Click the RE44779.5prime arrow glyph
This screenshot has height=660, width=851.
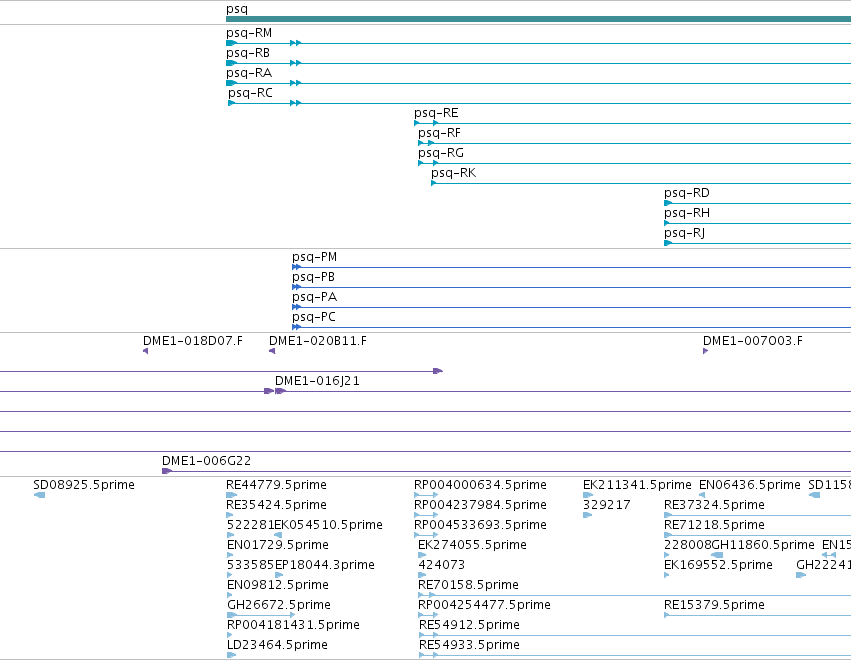tap(231, 495)
